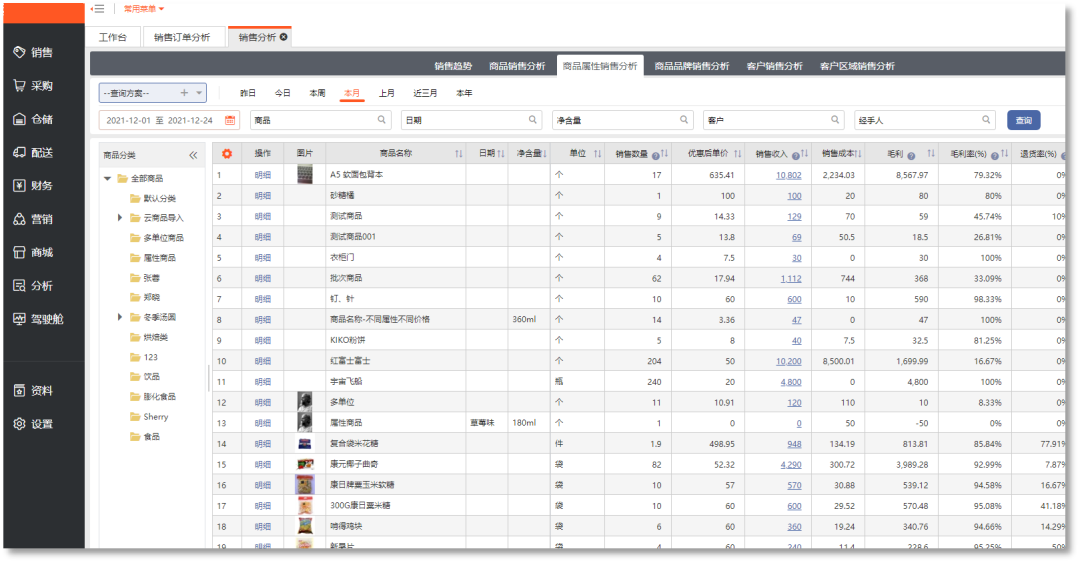
Task: Open the 仓储 warehouse module
Action: (33, 119)
